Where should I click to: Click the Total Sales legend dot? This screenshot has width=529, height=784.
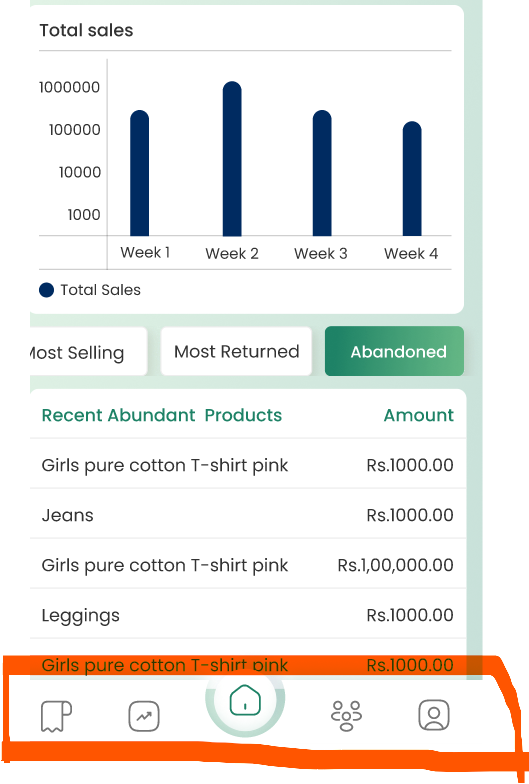tap(46, 290)
